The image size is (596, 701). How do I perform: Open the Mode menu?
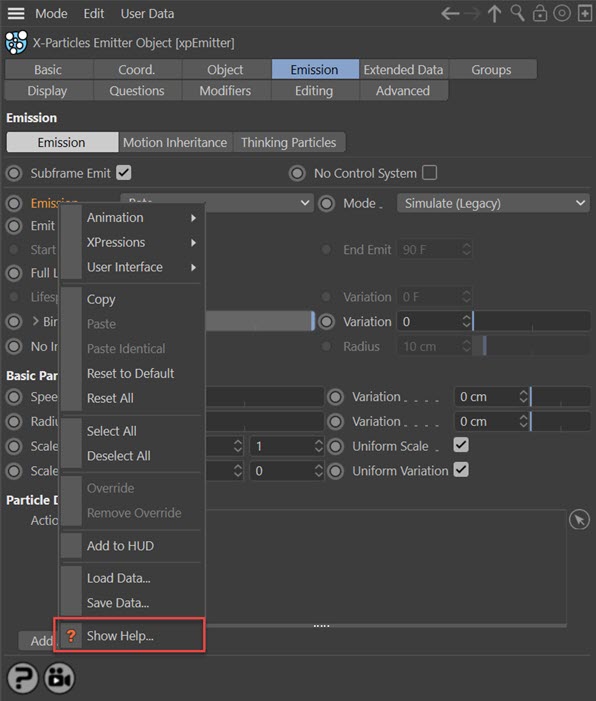pos(51,13)
